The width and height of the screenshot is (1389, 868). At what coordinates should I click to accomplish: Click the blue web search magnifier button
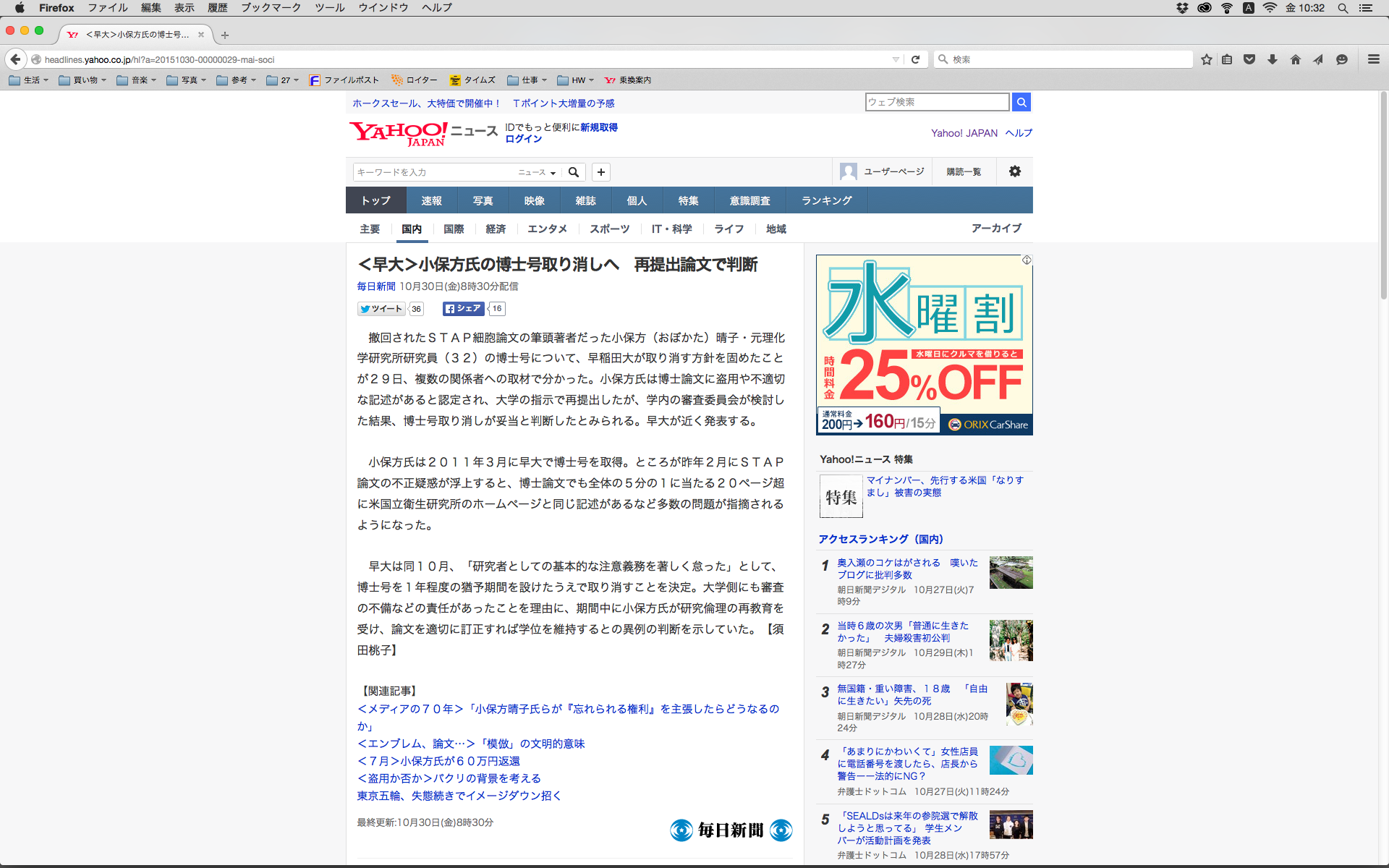1021,102
